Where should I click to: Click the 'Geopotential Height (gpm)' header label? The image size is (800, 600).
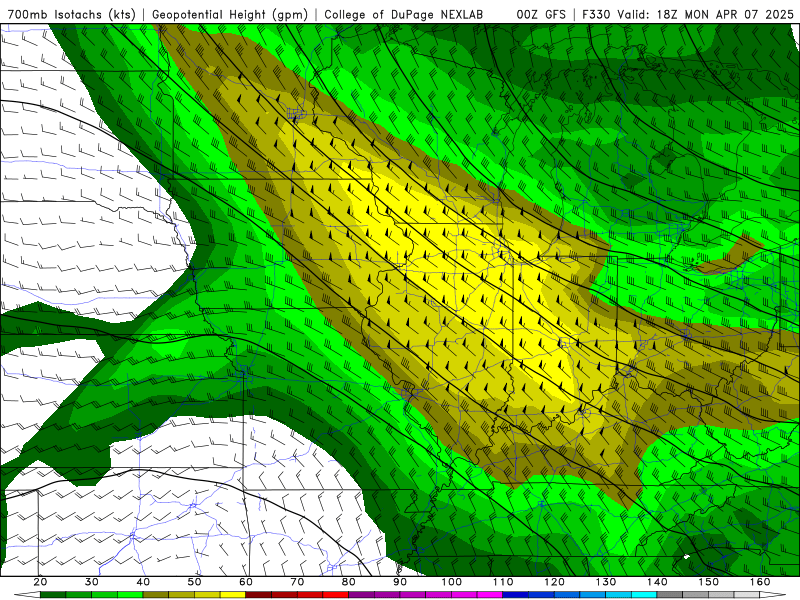point(230,14)
